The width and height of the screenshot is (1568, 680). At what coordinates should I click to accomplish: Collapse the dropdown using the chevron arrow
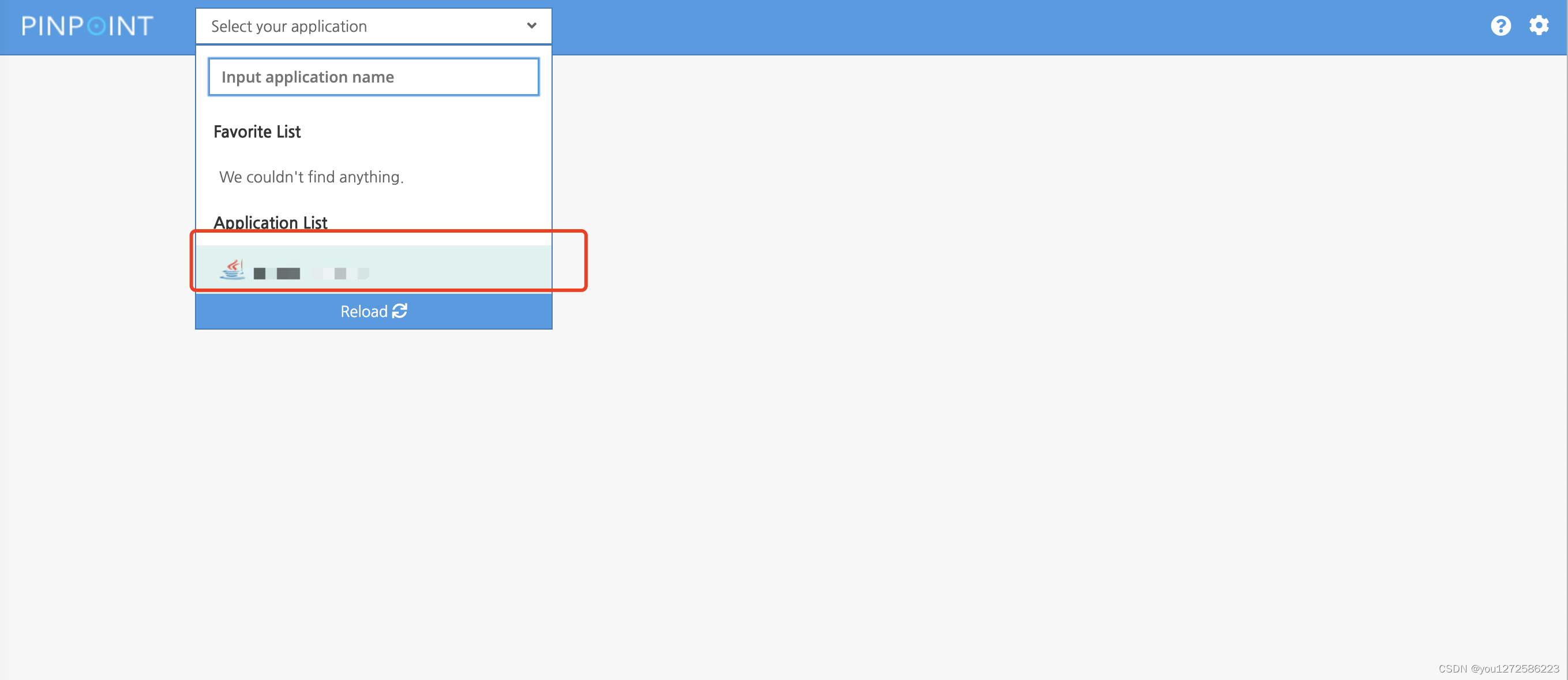(x=531, y=25)
